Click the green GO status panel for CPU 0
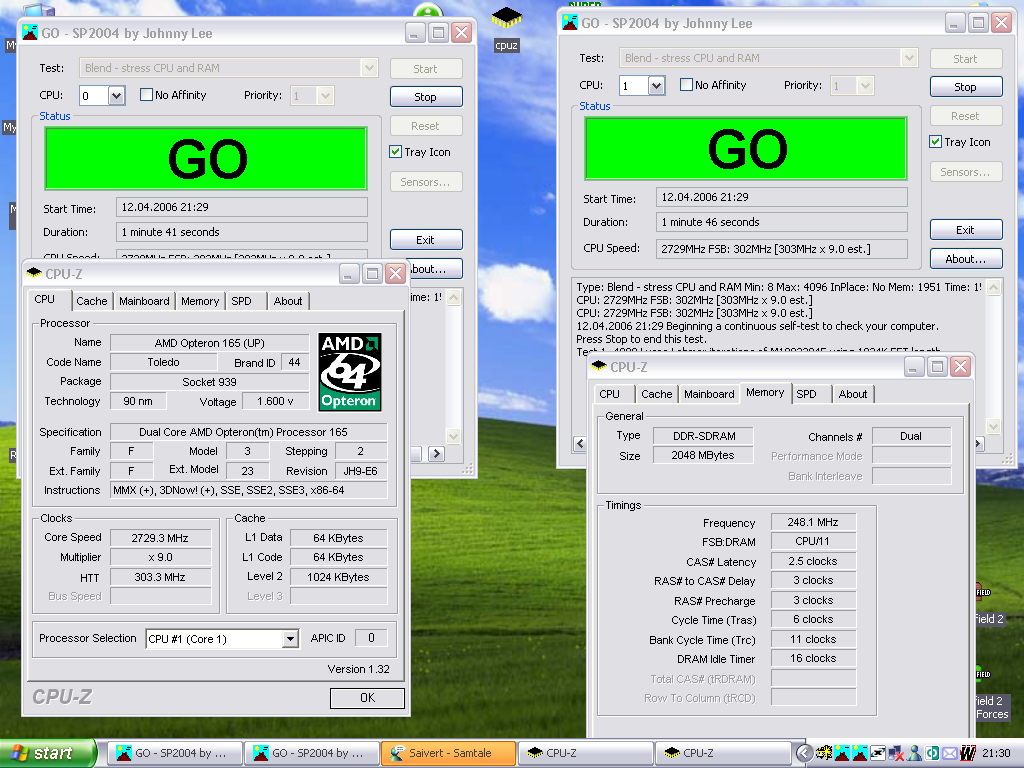This screenshot has width=1024, height=768. coord(206,158)
